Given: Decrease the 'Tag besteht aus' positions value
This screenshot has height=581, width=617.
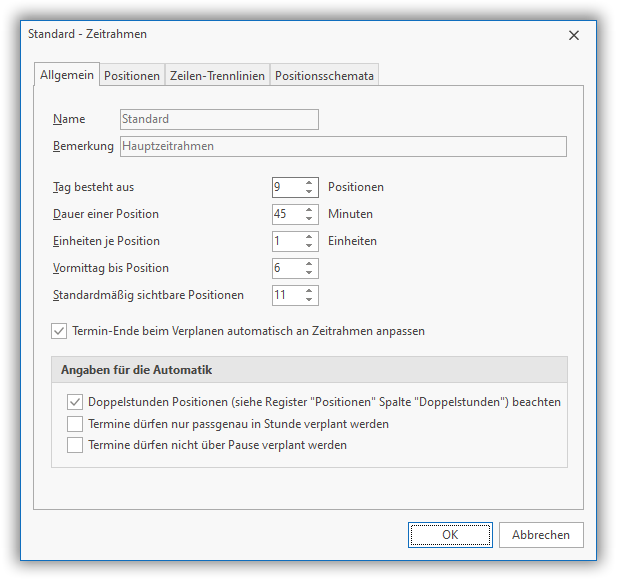Looking at the screenshot, I should 310,192.
